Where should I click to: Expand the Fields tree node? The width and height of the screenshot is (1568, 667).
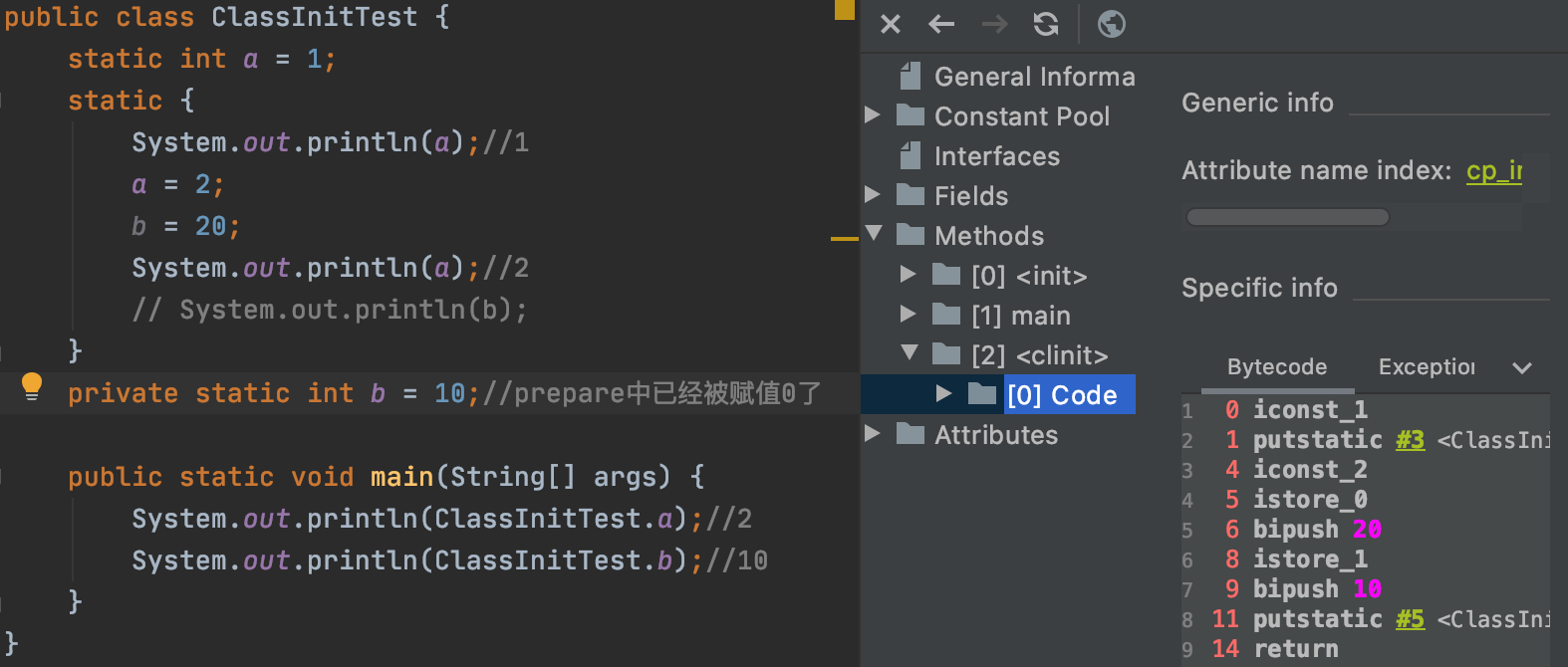click(873, 195)
